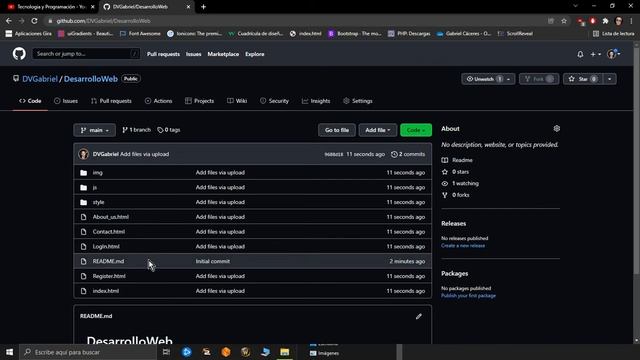
Task: Click the js folder icon
Action: point(84,187)
